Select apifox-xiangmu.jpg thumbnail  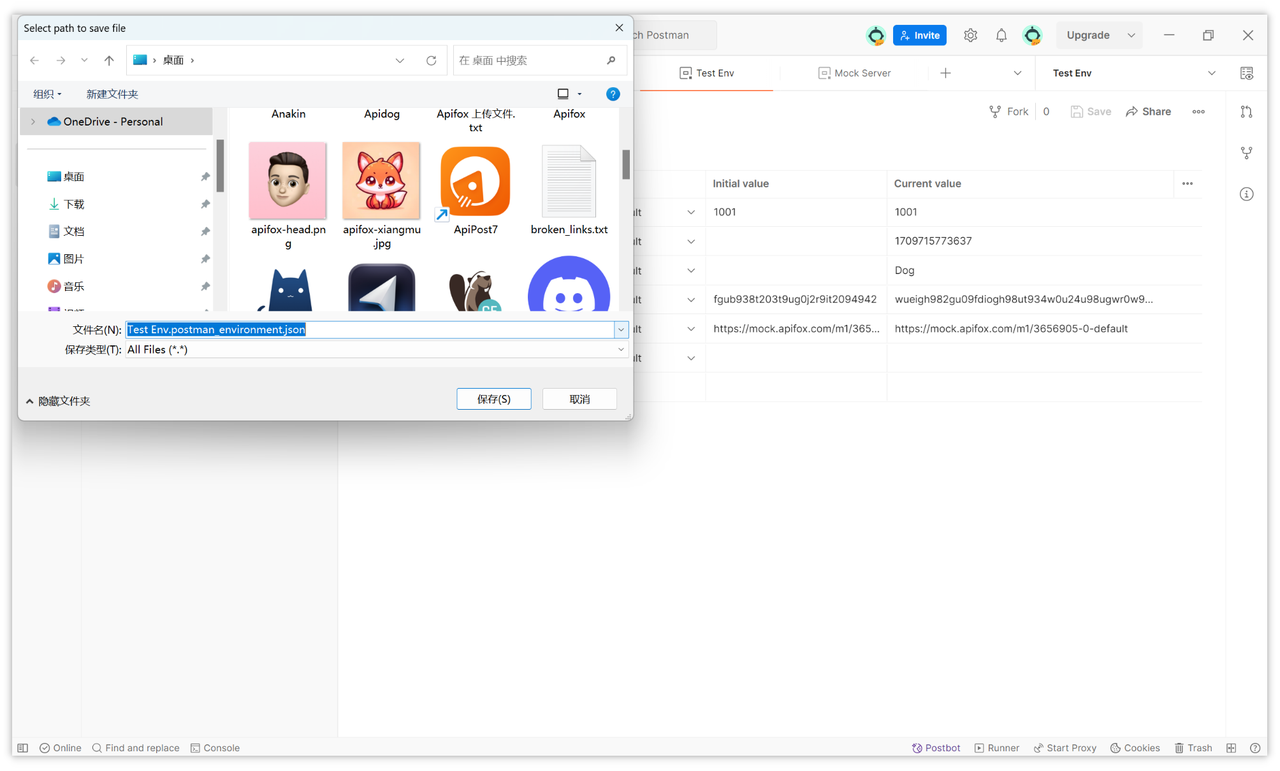click(381, 181)
